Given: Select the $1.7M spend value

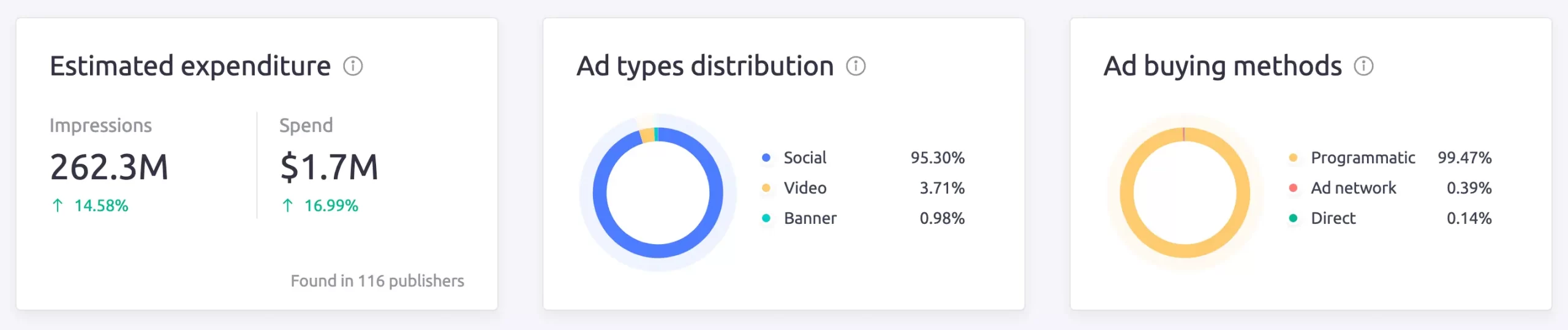Looking at the screenshot, I should coord(329,167).
